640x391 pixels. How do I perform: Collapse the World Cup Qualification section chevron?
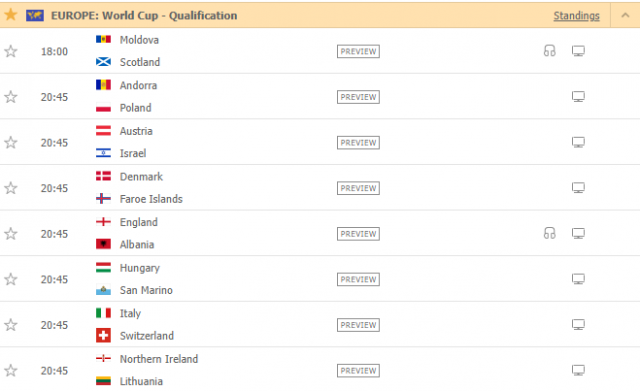[625, 16]
